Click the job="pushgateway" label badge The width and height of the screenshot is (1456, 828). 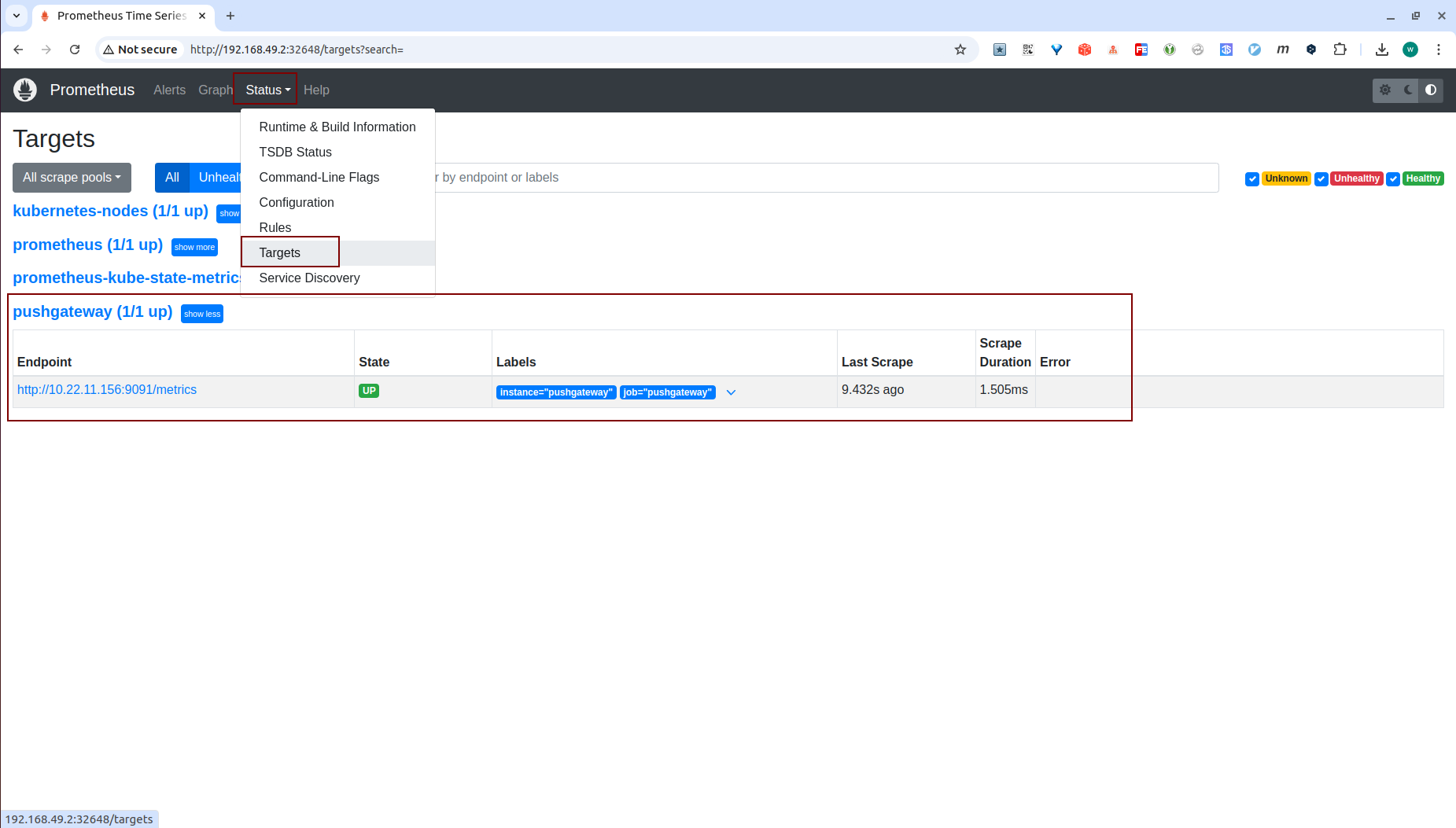click(x=668, y=392)
